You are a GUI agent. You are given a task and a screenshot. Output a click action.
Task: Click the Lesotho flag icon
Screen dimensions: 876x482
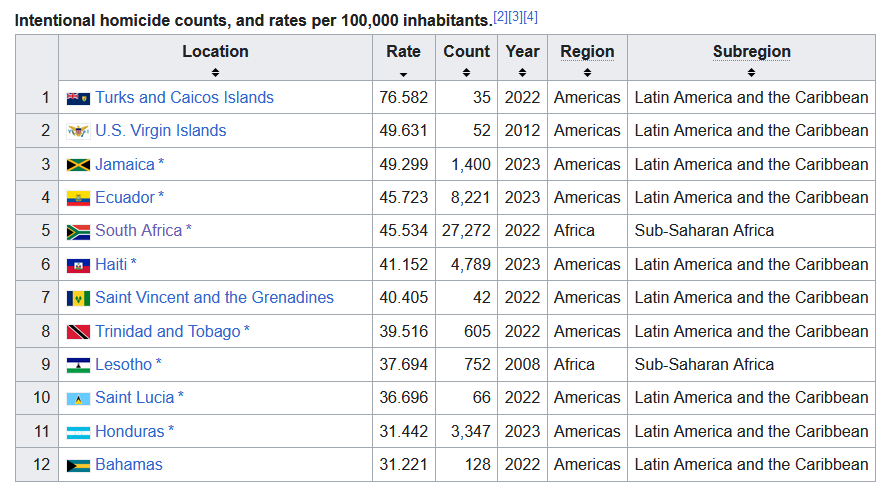click(78, 366)
